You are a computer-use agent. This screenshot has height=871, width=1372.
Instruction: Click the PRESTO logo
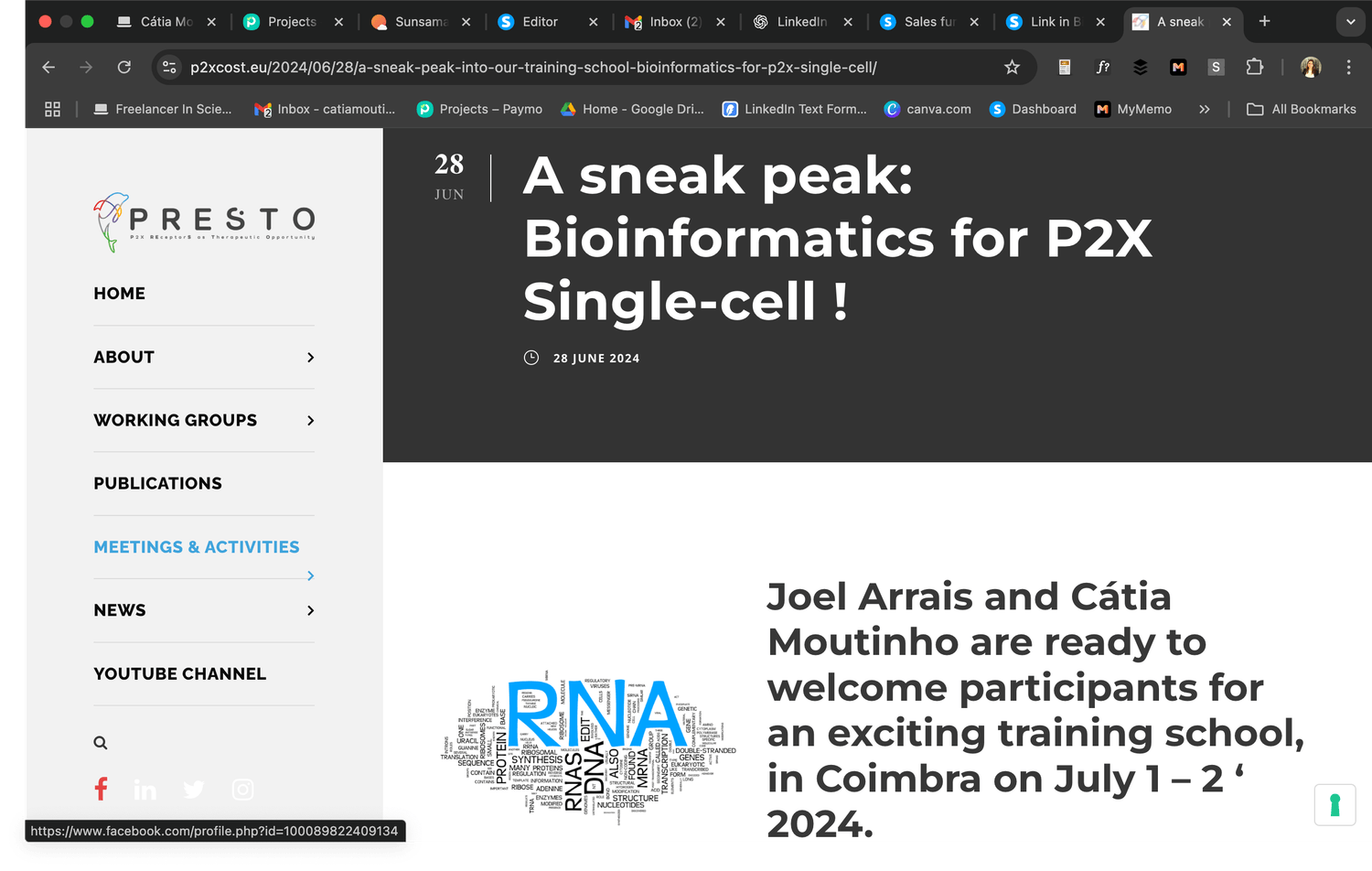(x=204, y=222)
